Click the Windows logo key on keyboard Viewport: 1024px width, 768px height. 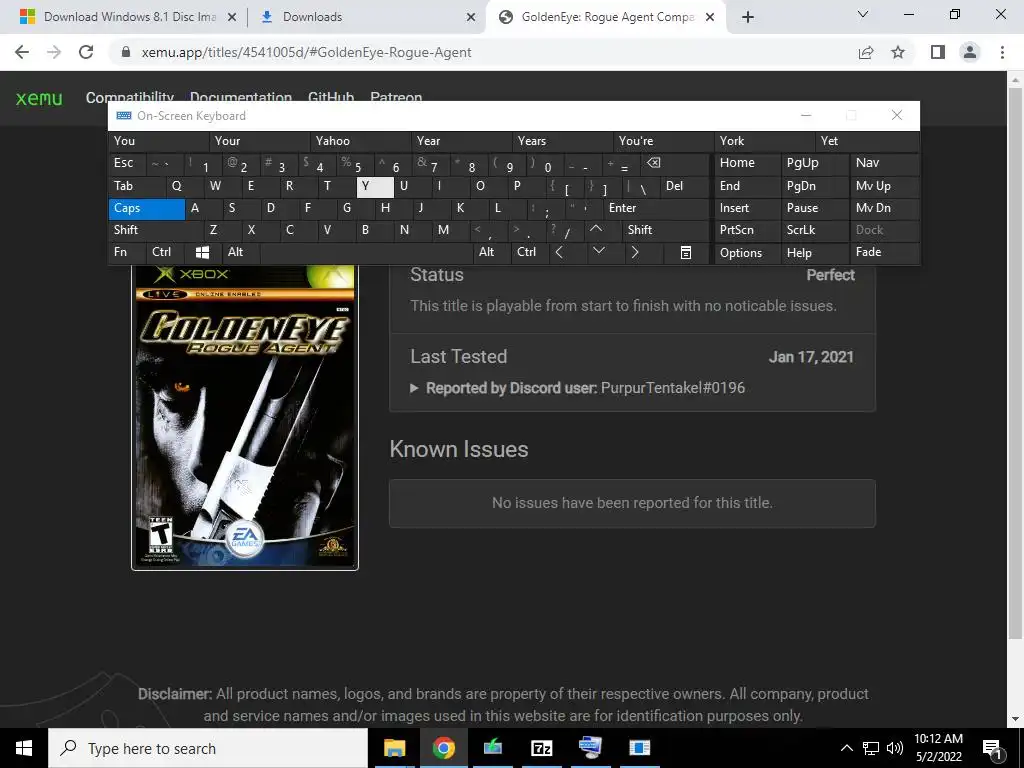[202, 252]
